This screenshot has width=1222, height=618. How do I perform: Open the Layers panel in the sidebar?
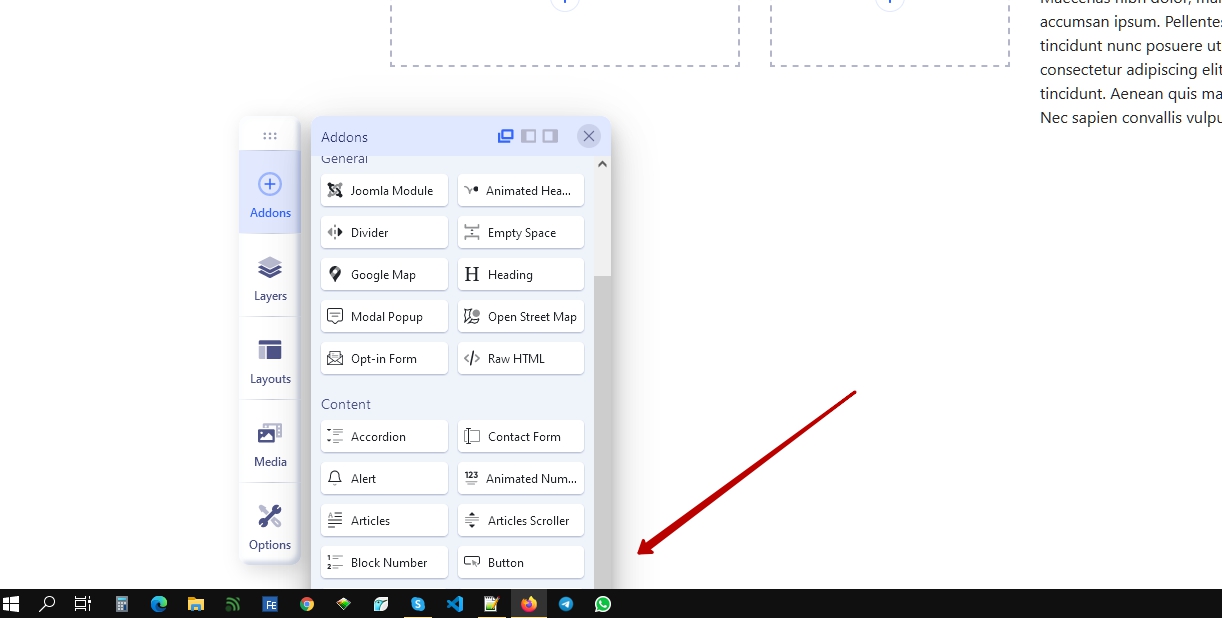[269, 276]
